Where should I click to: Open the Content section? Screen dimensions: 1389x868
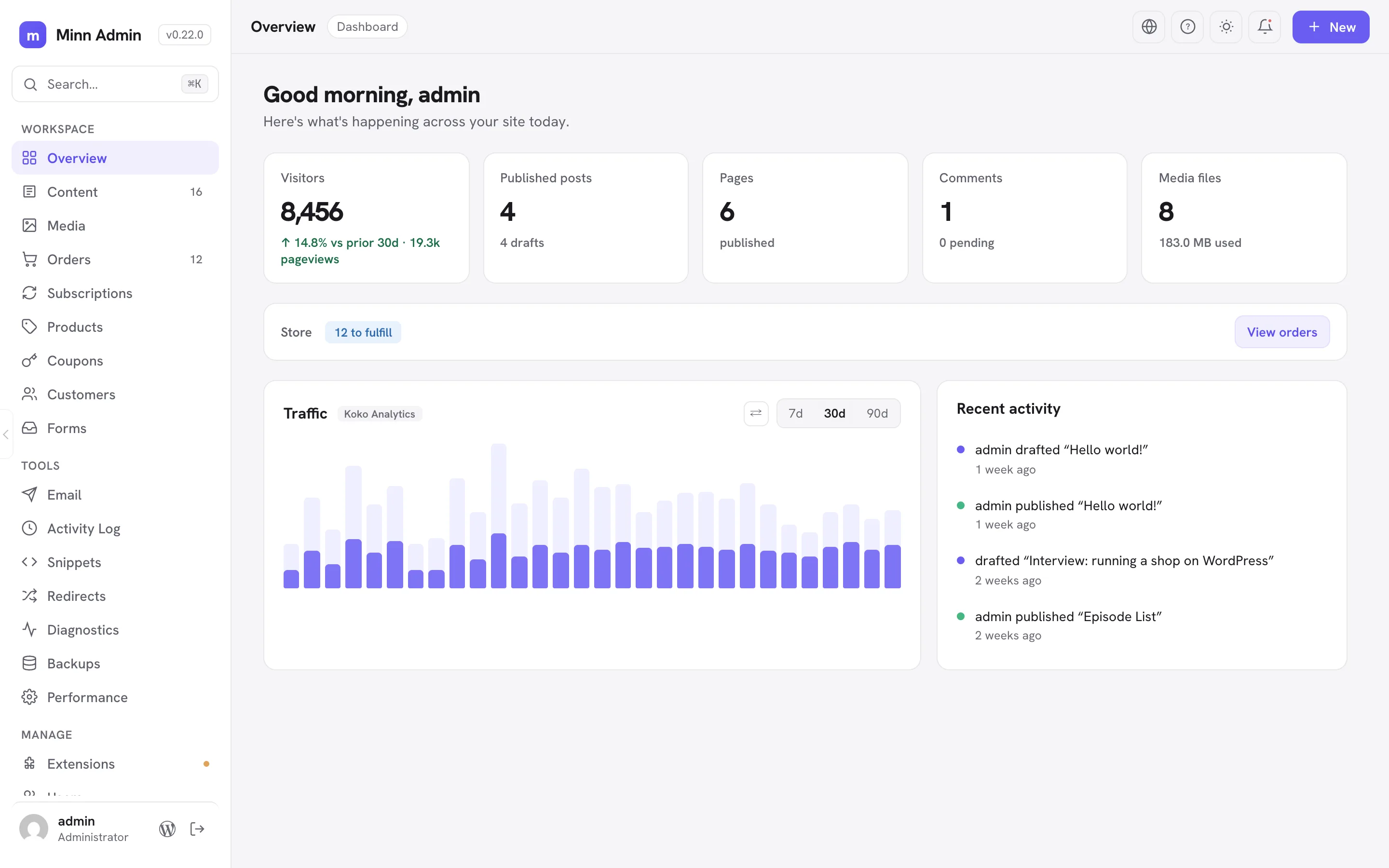(x=115, y=192)
